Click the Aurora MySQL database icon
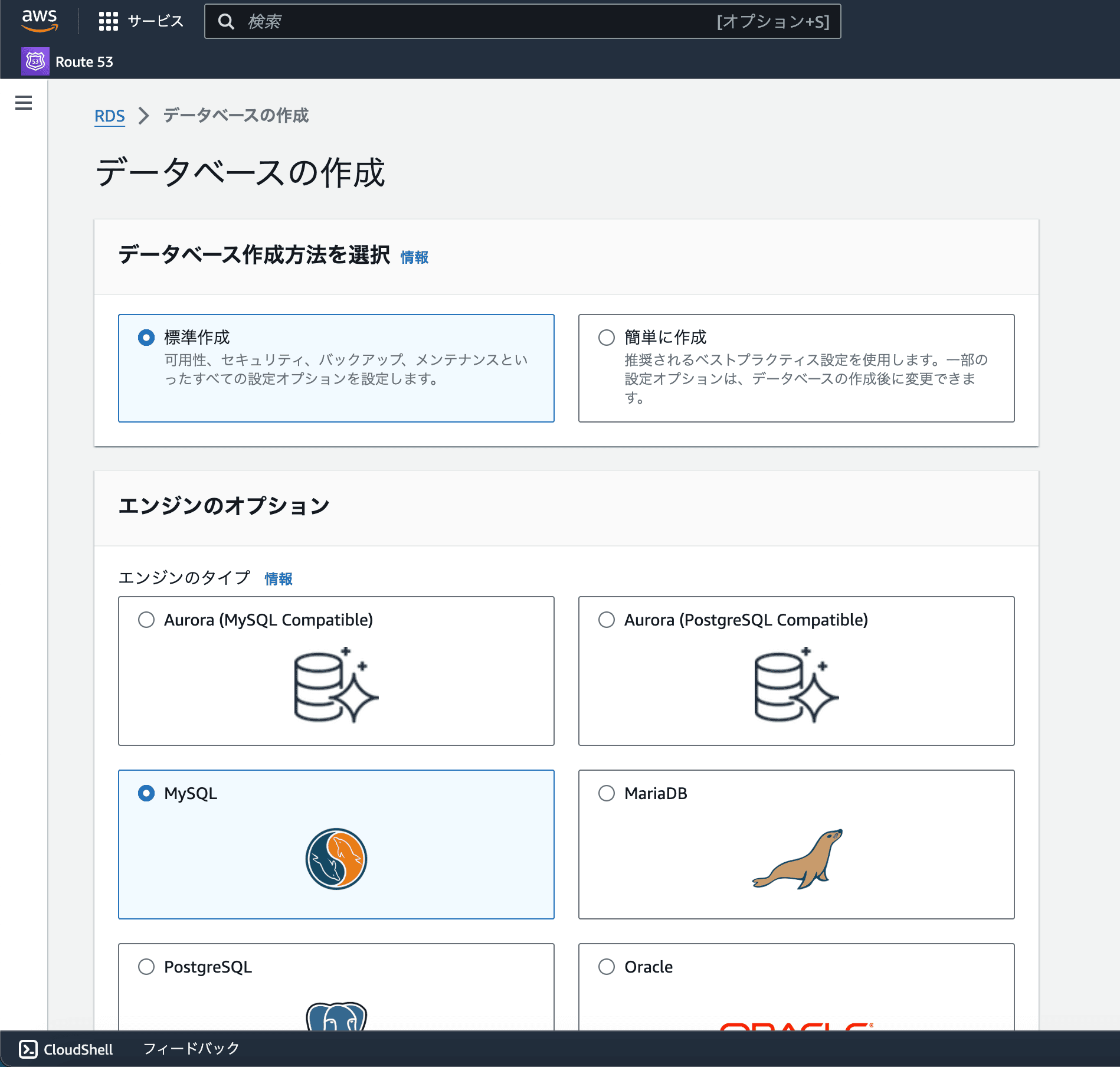Viewport: 1120px width, 1067px height. click(x=336, y=685)
